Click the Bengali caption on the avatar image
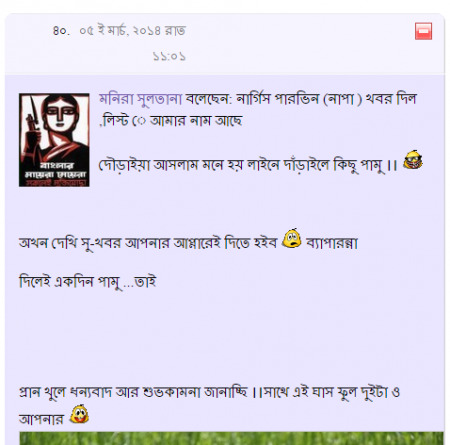 (x=55, y=174)
